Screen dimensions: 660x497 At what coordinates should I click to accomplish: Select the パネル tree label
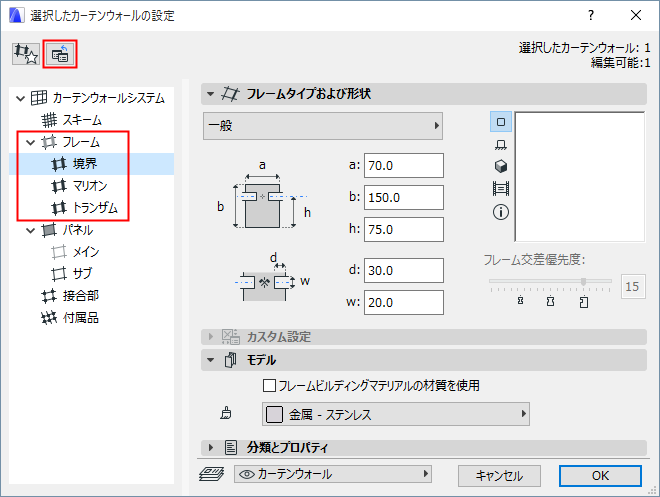pyautogui.click(x=78, y=230)
